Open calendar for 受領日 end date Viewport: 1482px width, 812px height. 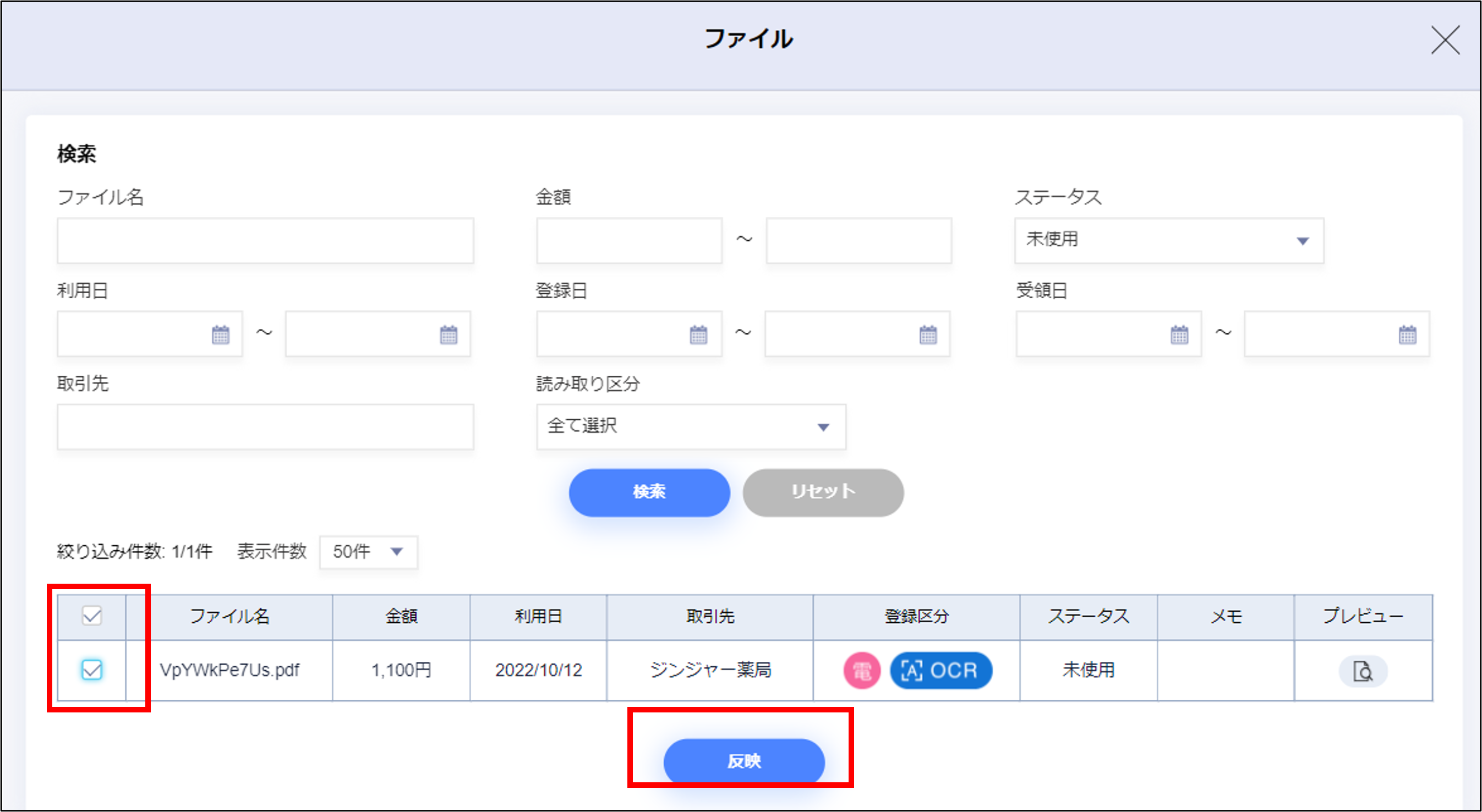1407,334
